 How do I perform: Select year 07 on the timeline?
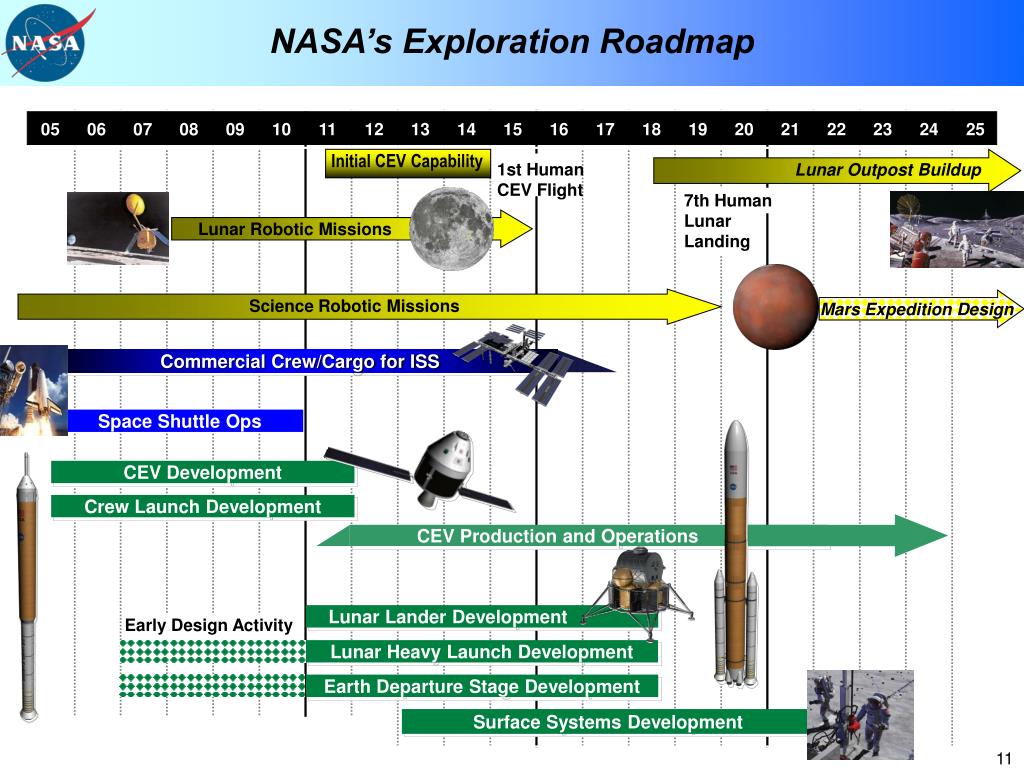(x=142, y=129)
